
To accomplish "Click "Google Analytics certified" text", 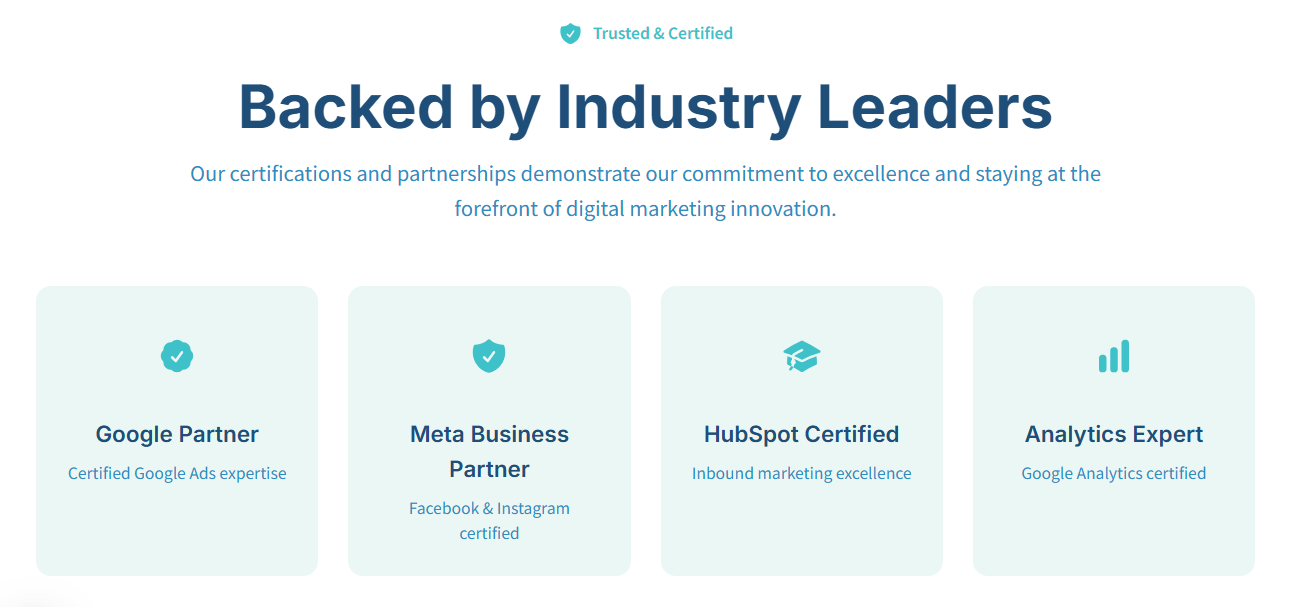I will tap(1113, 473).
